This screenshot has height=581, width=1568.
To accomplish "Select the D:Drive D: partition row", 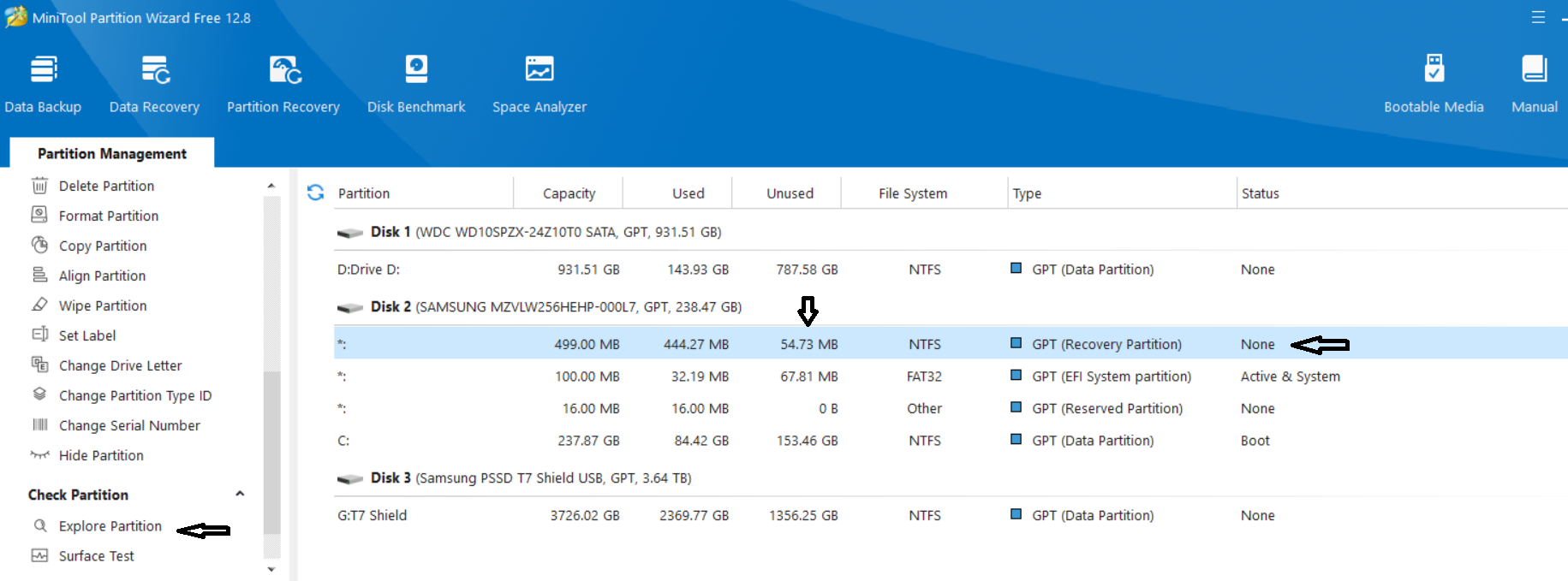I will point(951,270).
